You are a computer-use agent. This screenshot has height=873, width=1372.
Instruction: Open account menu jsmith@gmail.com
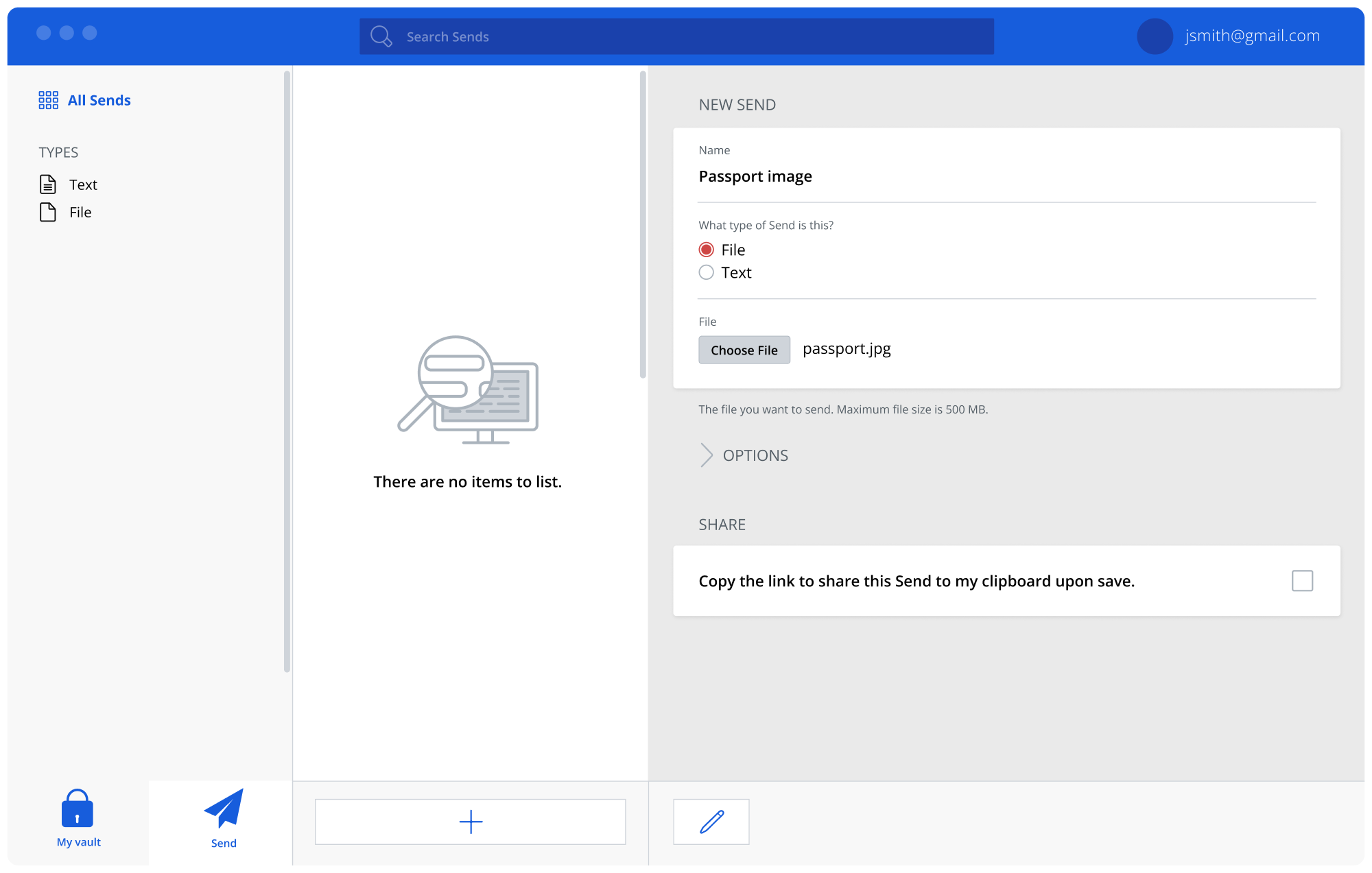(x=1252, y=36)
